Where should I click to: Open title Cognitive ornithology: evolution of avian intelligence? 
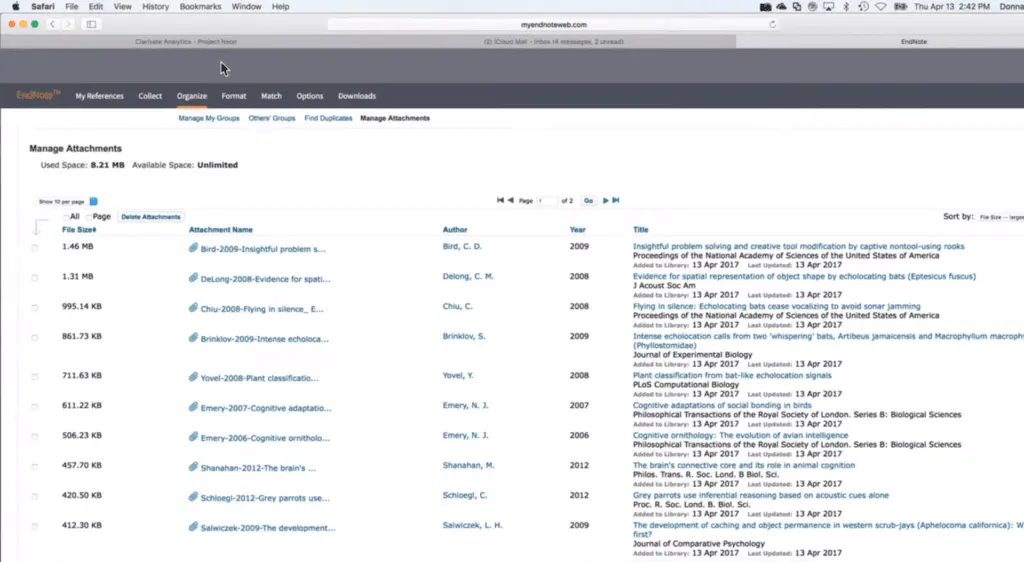point(741,435)
